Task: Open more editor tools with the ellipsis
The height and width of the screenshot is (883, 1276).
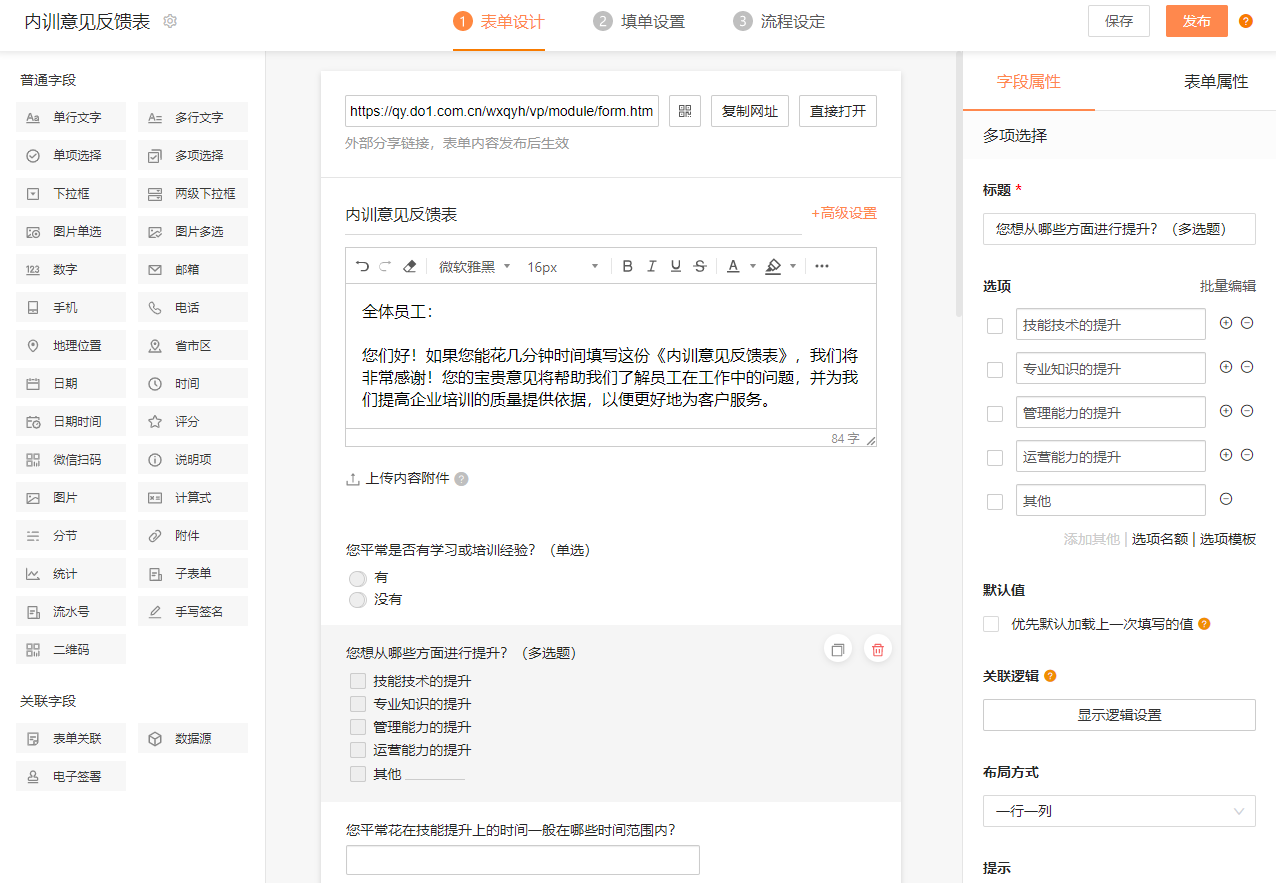Action: click(822, 266)
